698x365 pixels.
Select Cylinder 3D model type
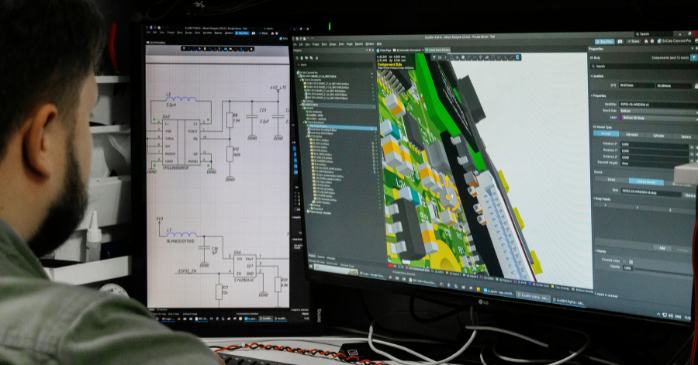(x=659, y=135)
